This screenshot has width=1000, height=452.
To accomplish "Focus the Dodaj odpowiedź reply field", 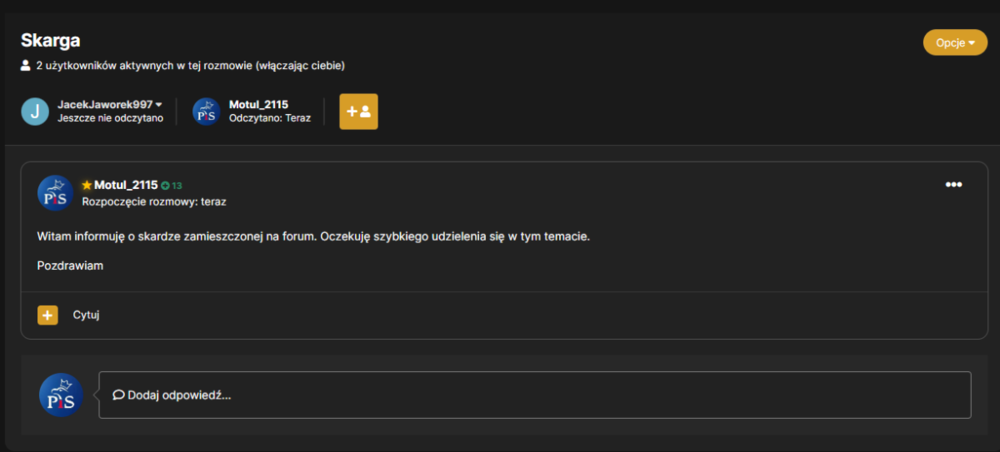I will (x=535, y=395).
